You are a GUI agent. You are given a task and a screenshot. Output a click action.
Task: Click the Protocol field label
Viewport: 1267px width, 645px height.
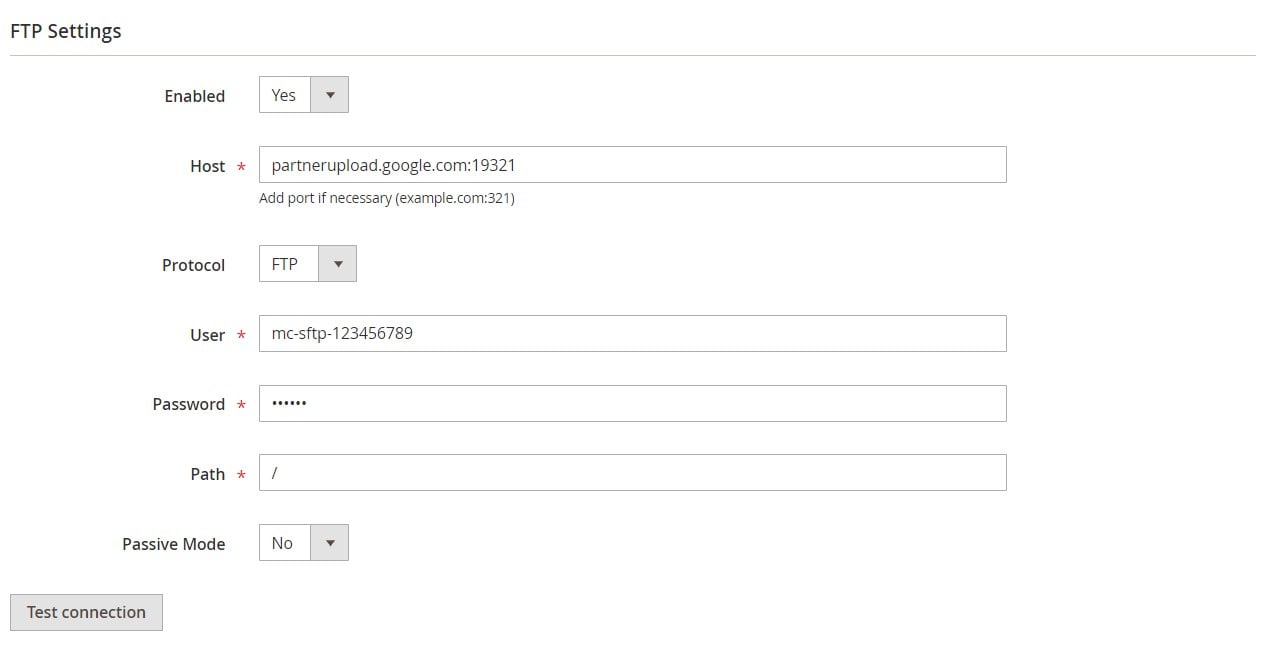(194, 265)
